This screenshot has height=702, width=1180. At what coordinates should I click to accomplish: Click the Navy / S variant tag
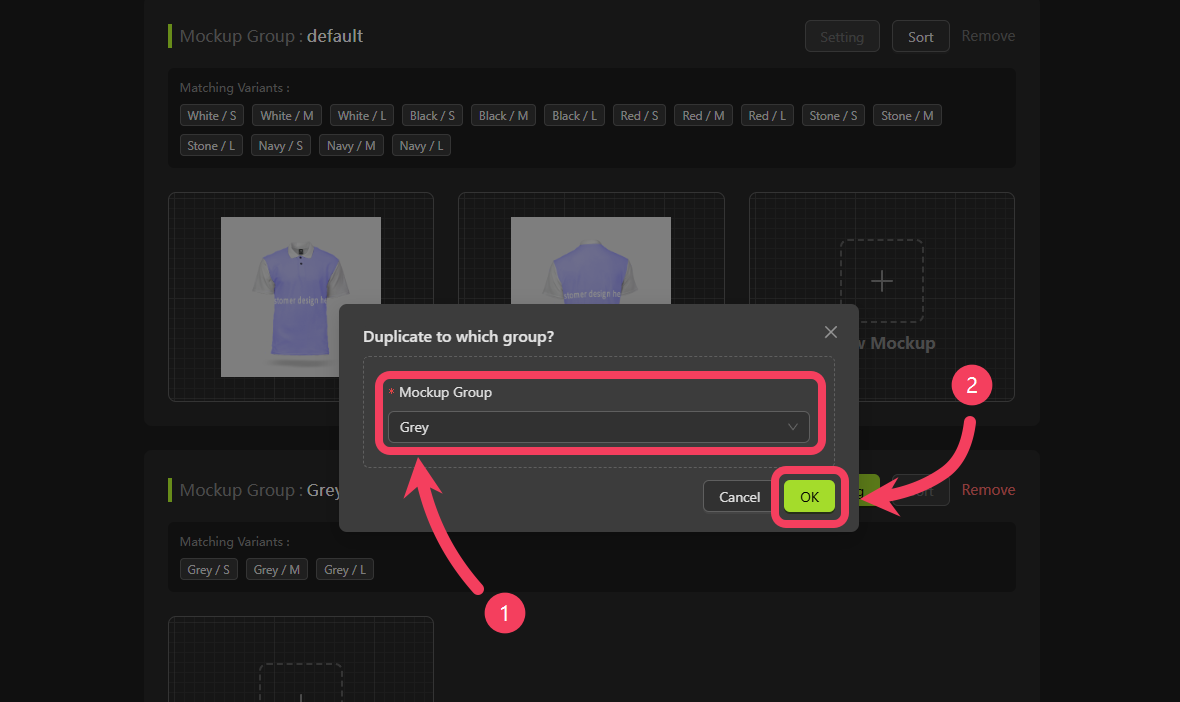pos(281,145)
